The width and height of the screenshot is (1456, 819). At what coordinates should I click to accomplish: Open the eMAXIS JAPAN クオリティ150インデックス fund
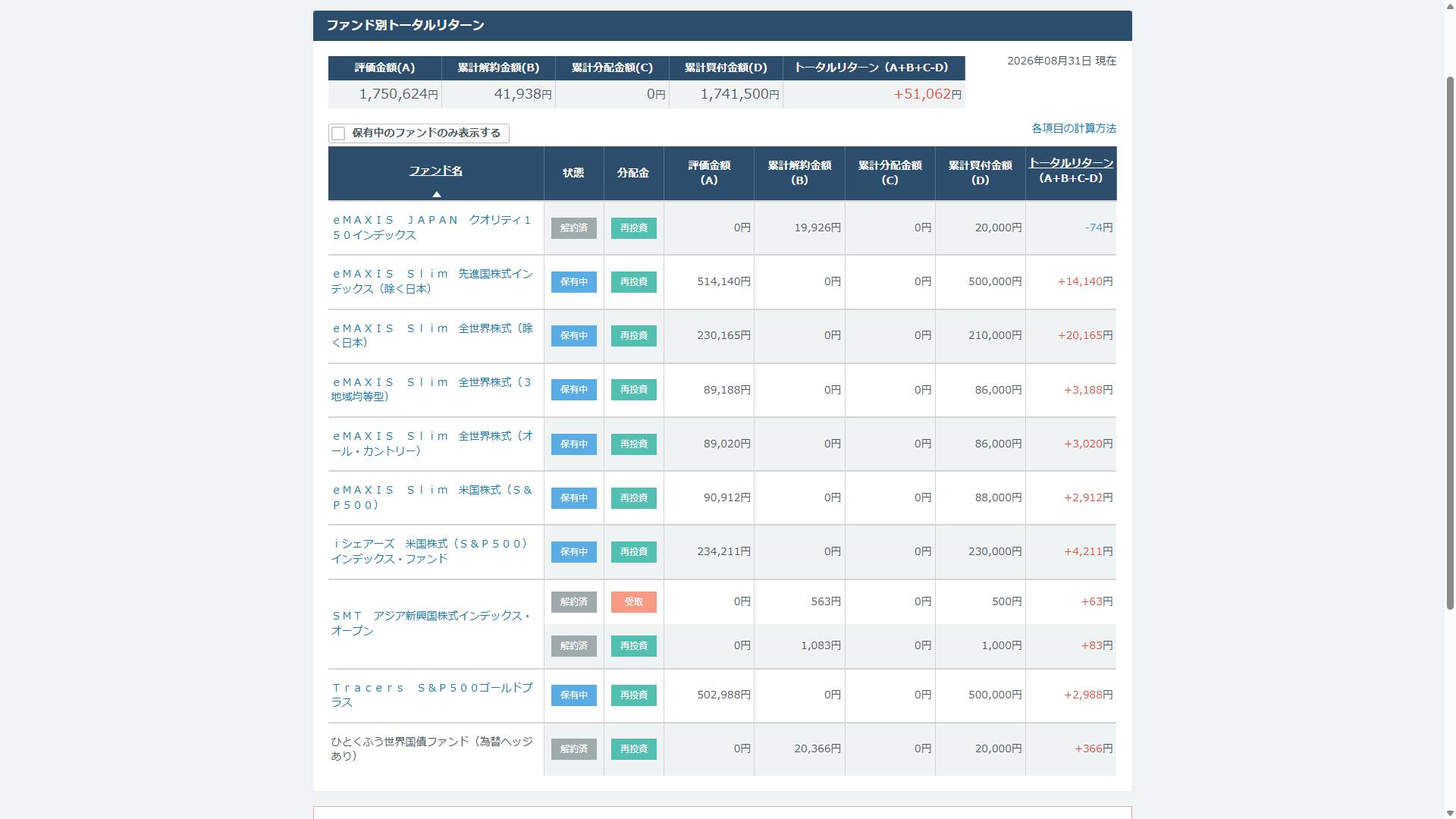click(432, 227)
